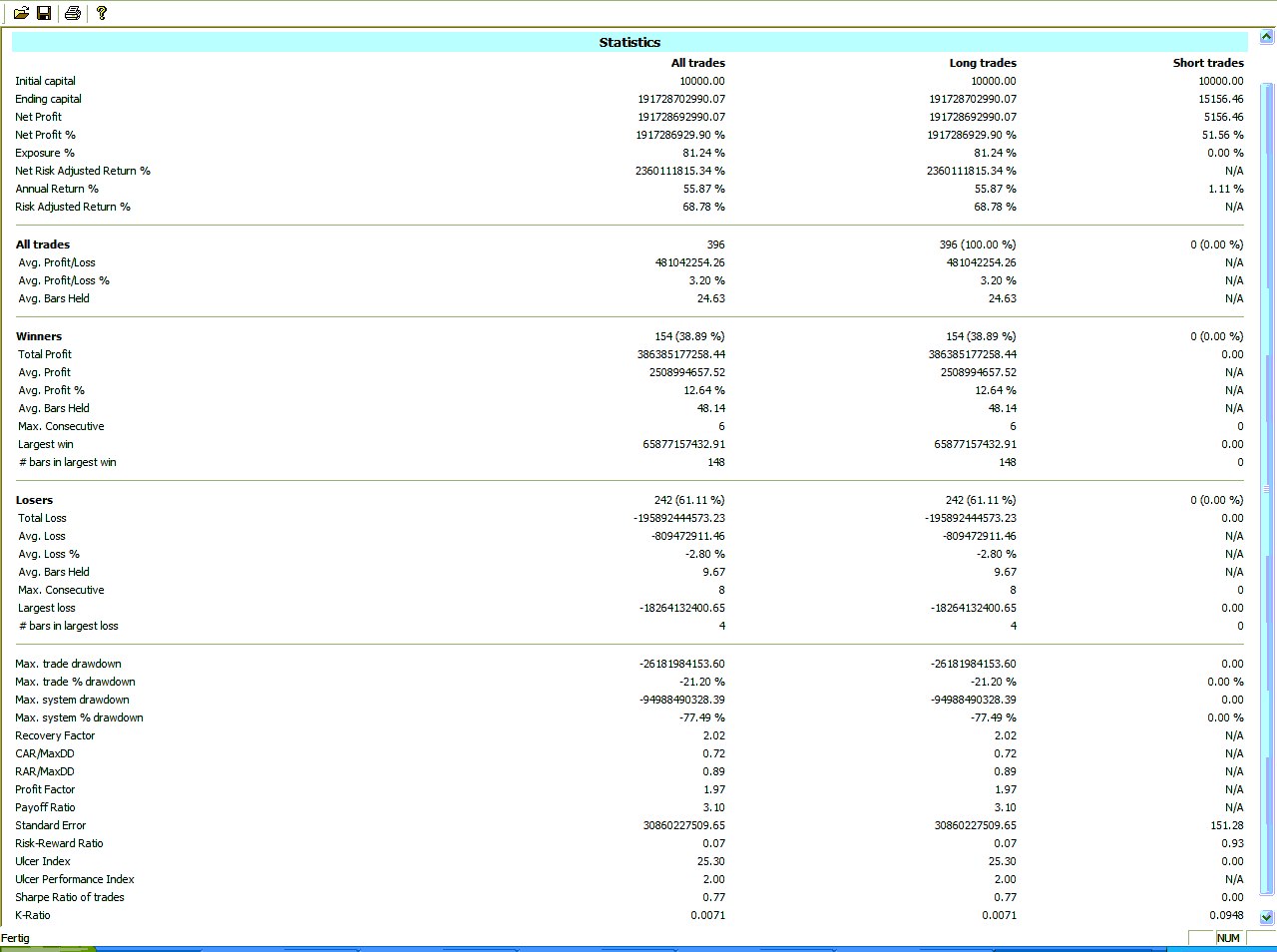Click the scrollbar up arrow
The image size is (1277, 952).
(x=1267, y=37)
